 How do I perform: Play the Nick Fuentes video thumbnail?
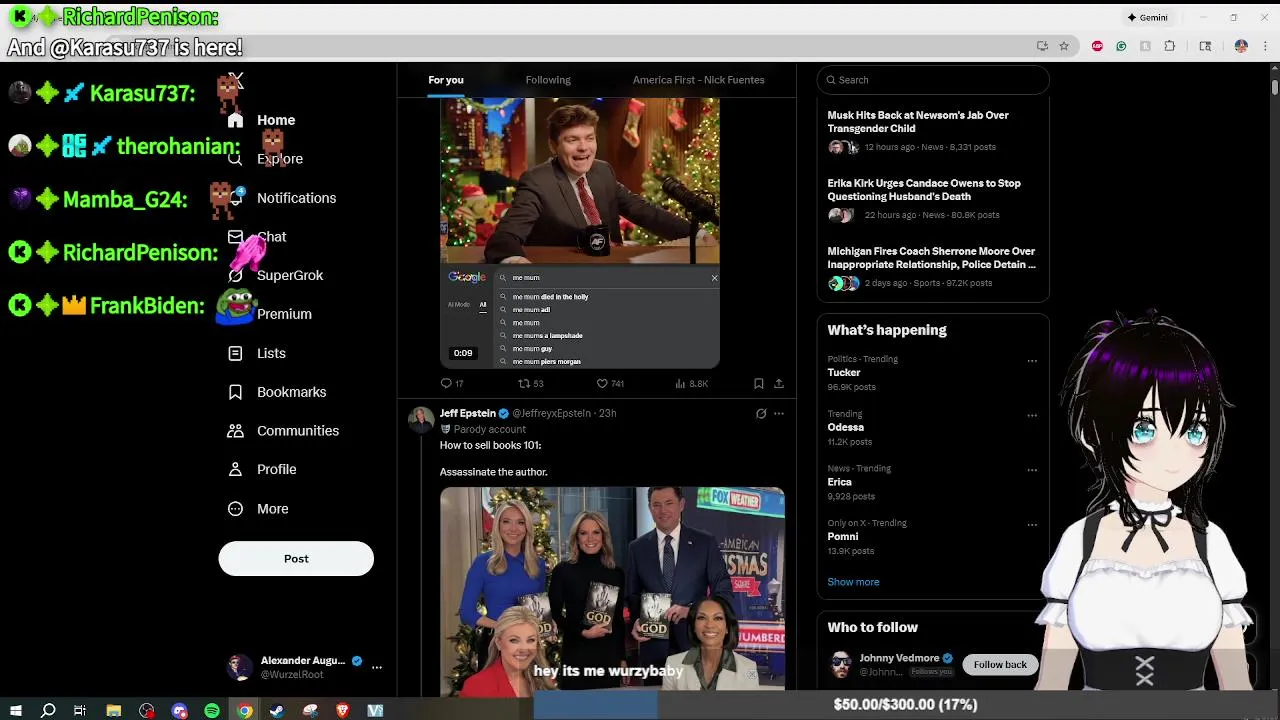[x=580, y=233]
